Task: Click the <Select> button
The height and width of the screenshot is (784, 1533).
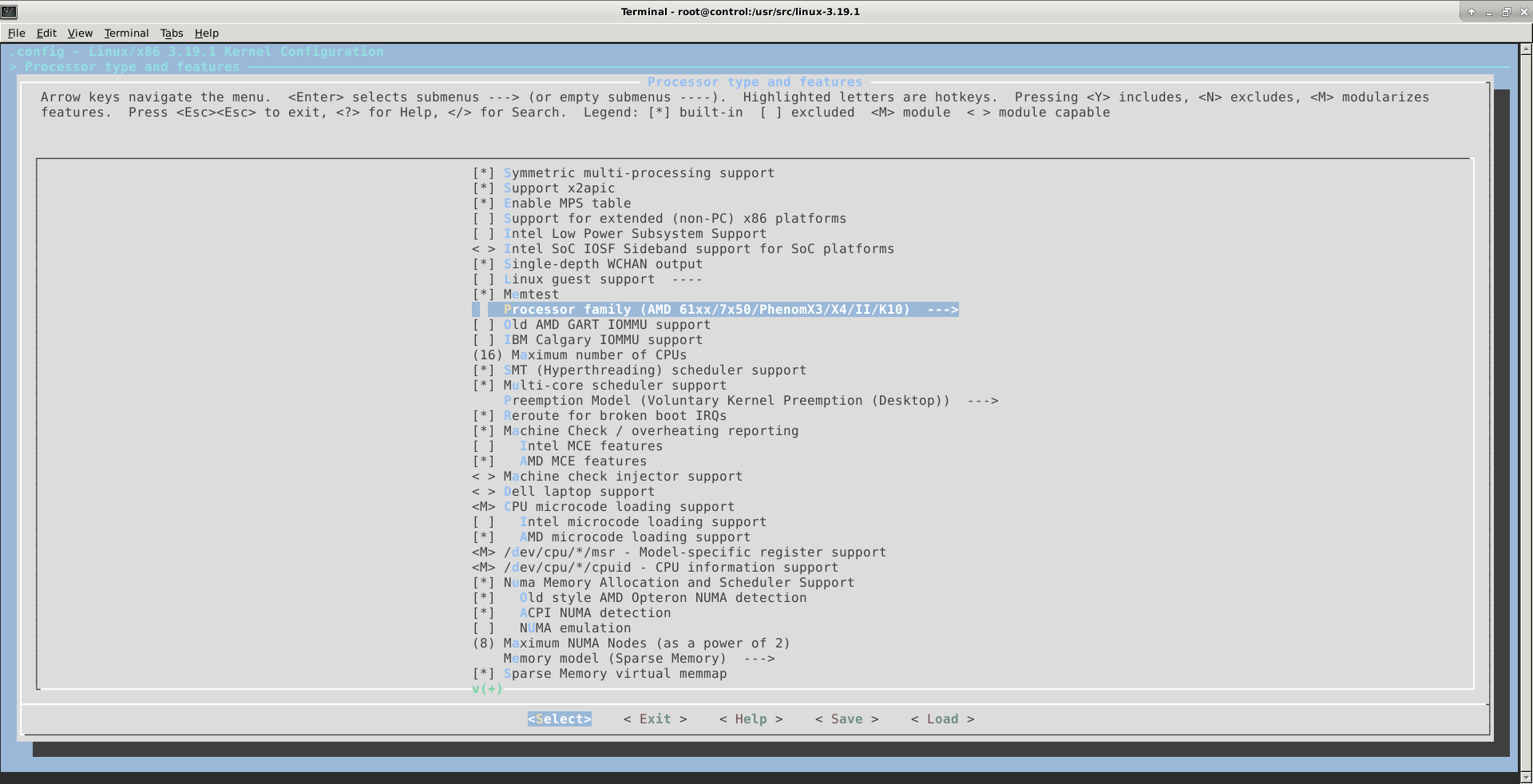Action: pos(559,719)
